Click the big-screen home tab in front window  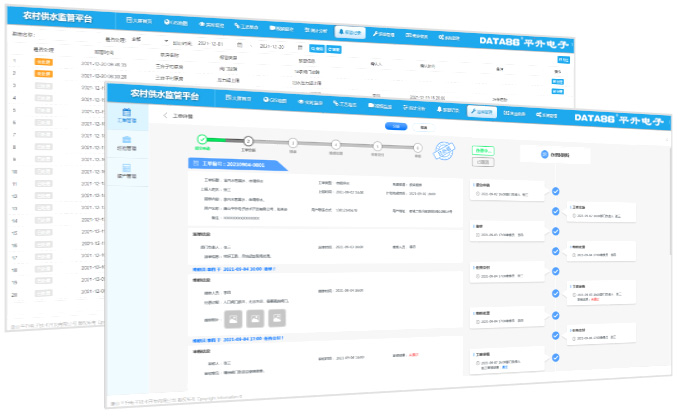(x=238, y=98)
